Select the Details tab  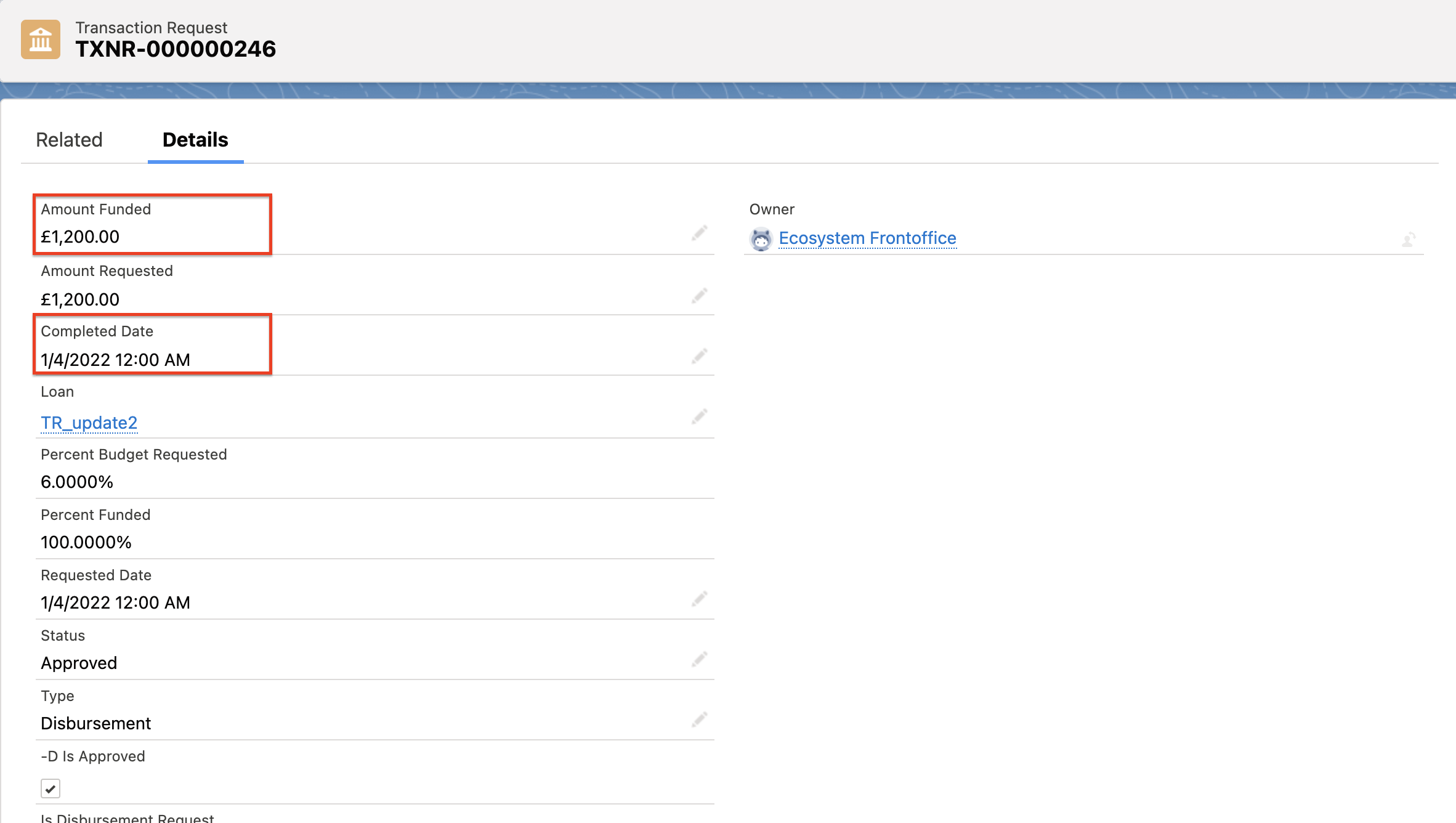[x=195, y=140]
